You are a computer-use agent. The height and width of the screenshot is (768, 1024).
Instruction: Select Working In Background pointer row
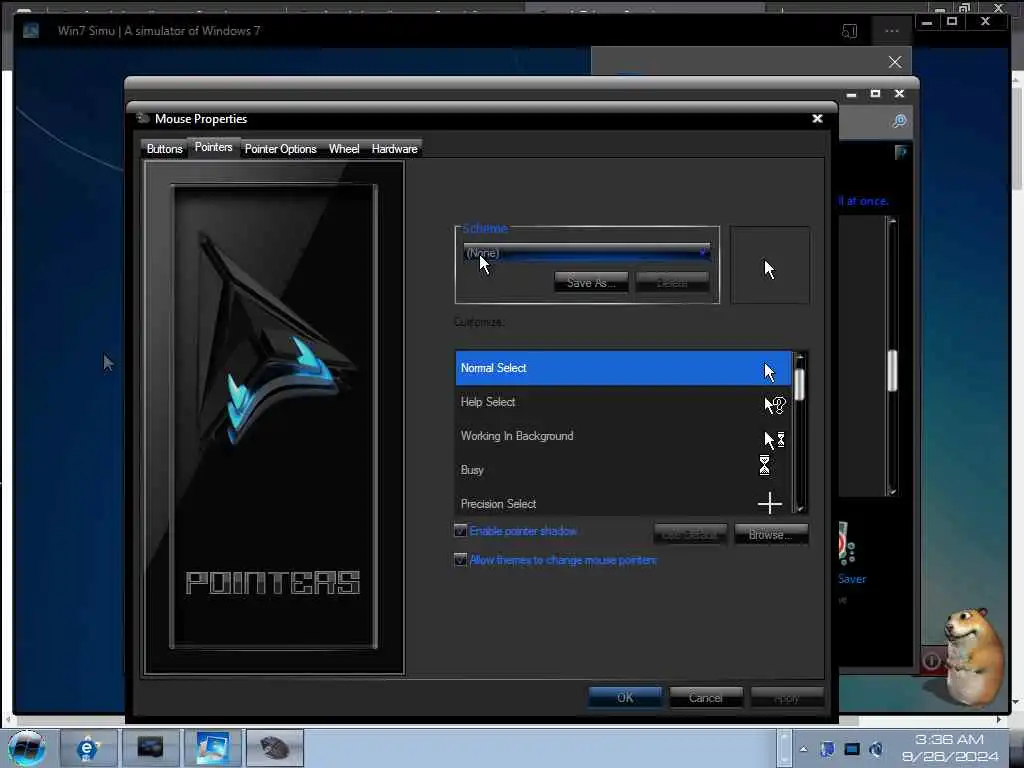click(x=623, y=436)
